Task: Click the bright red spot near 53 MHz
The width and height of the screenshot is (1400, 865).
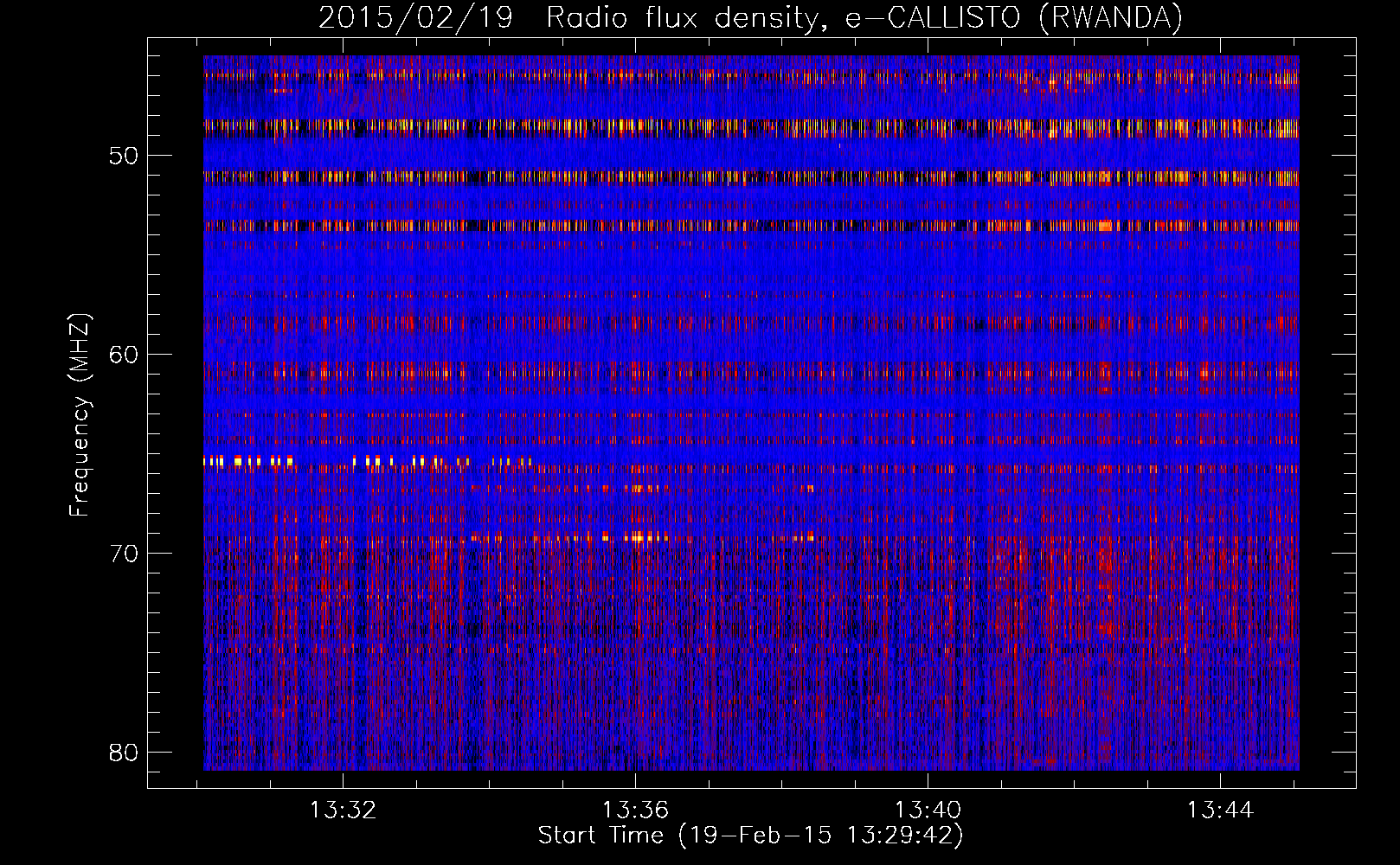Action: (x=1105, y=226)
